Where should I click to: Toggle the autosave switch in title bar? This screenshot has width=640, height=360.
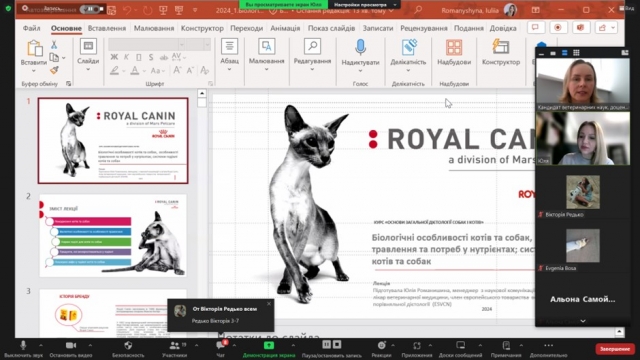[91, 9]
